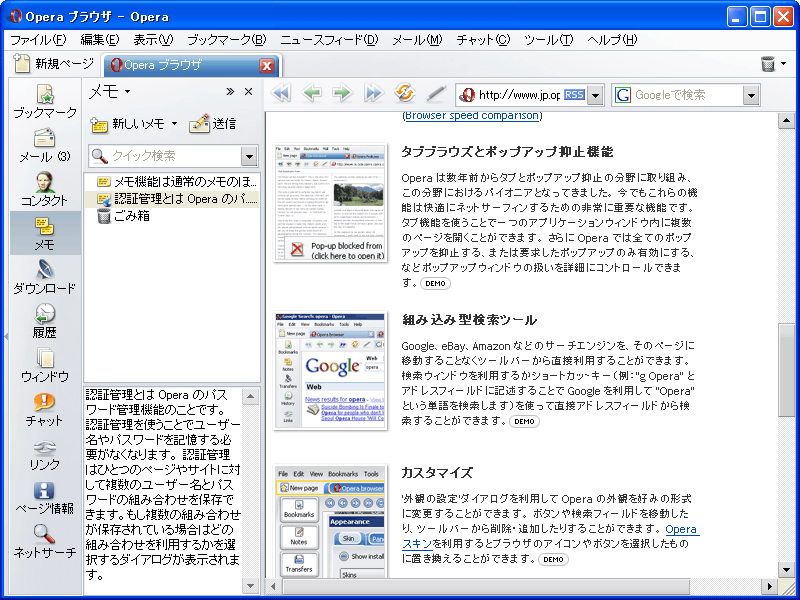Open the 編集(E) menu

pos(100,40)
